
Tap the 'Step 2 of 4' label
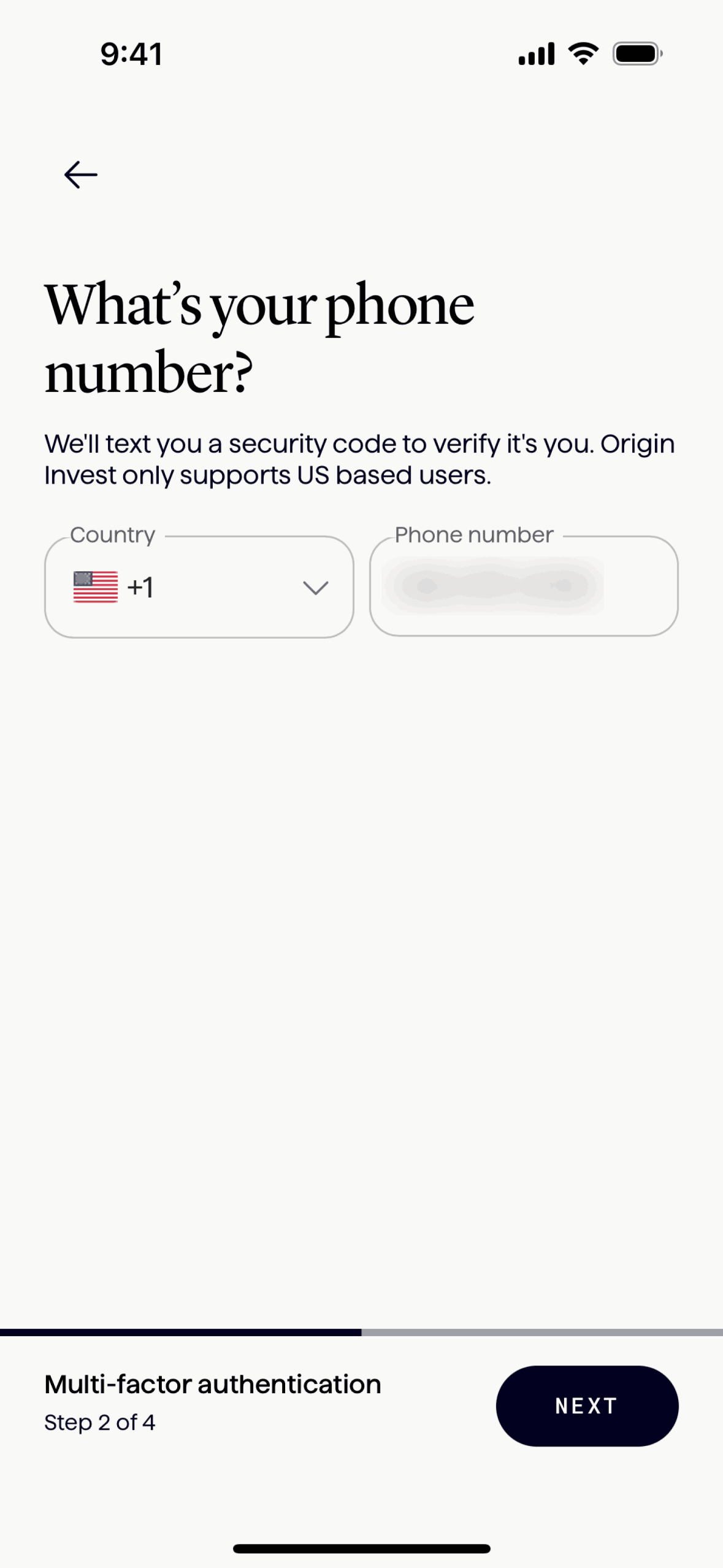click(99, 1423)
